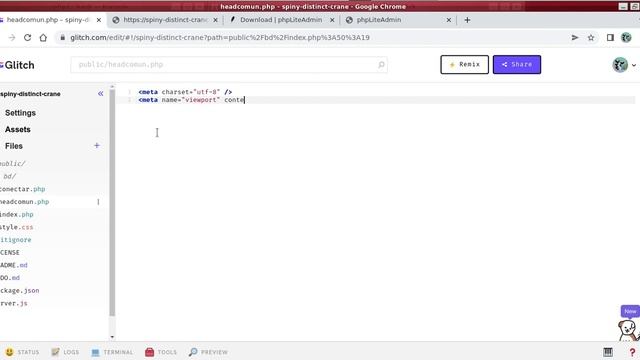Screen dimensions: 640x360
Task: Click line 2 meta viewport code
Action: (191, 100)
